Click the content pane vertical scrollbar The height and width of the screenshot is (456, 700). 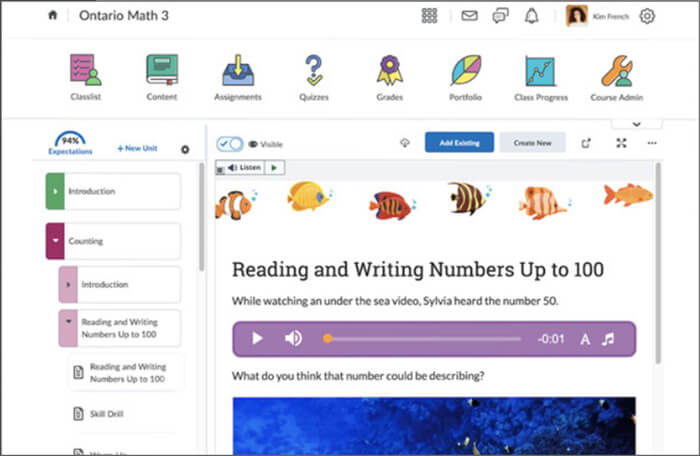tap(658, 264)
